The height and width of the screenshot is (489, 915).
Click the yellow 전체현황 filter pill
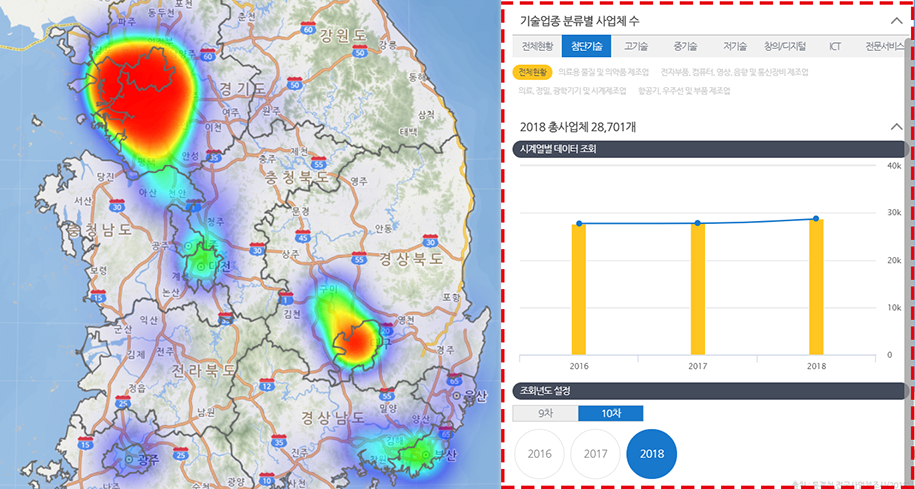(x=532, y=72)
